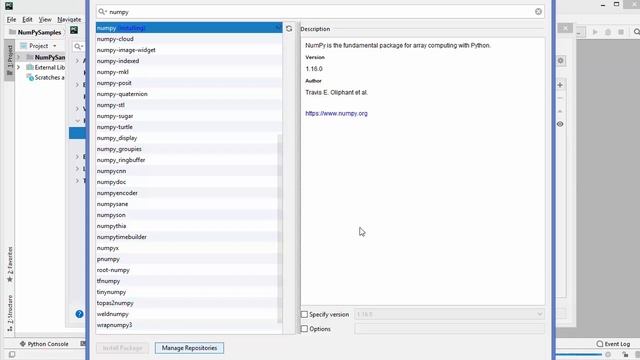Select the numpy installing row
The width and height of the screenshot is (640, 360).
189,28
